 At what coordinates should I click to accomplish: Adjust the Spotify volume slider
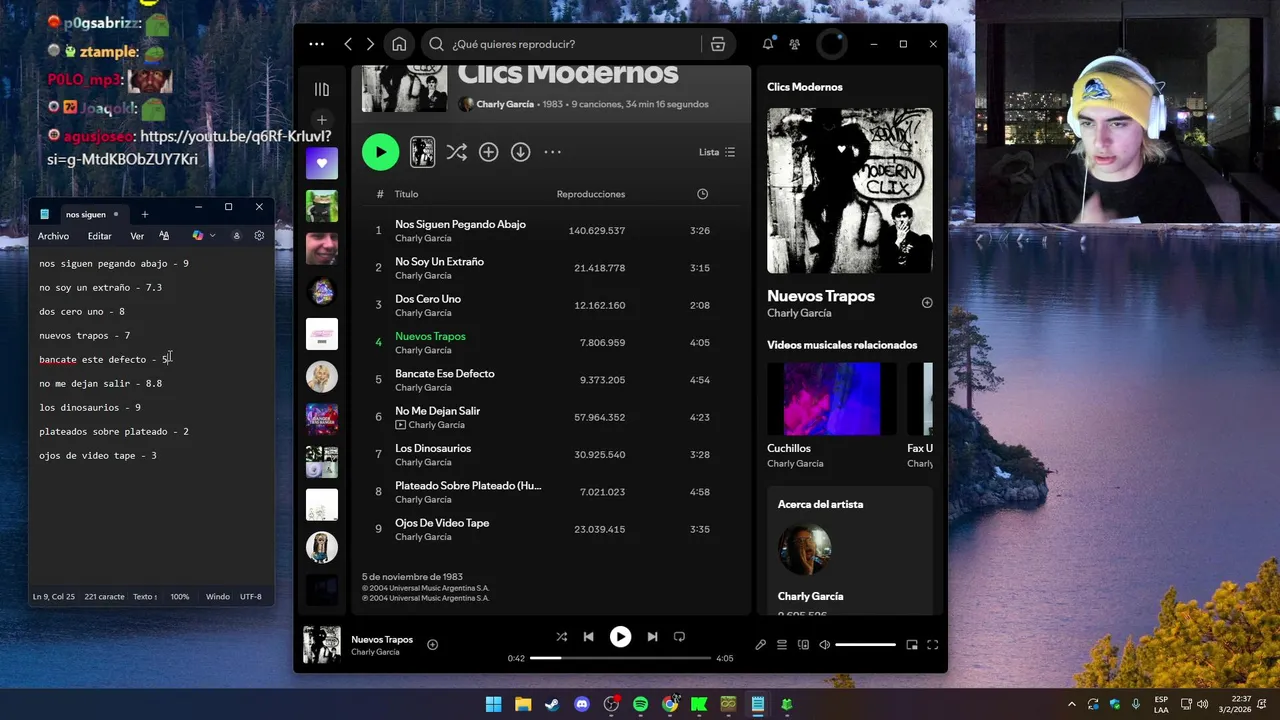(x=865, y=645)
